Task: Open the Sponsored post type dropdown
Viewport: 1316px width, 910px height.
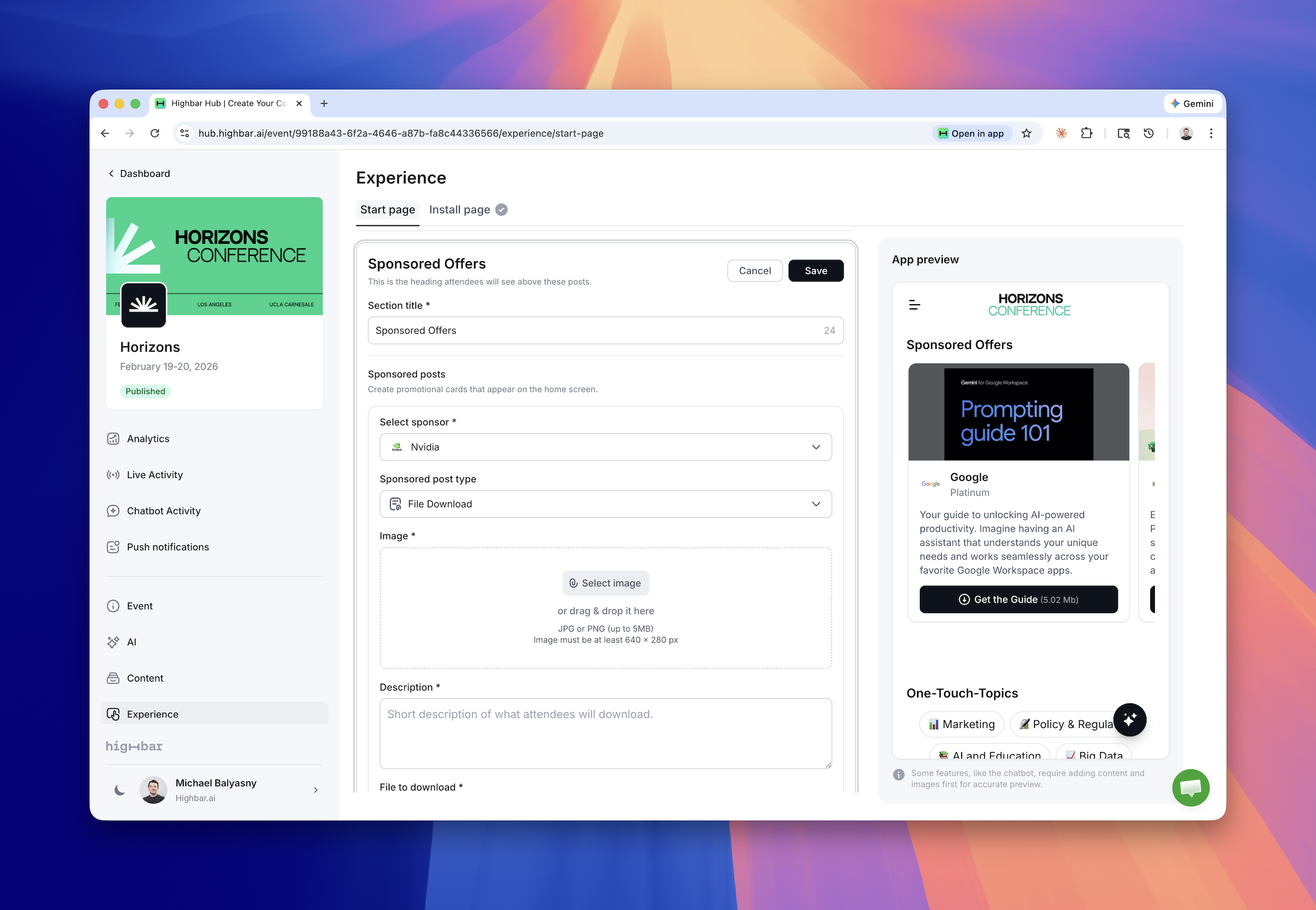Action: click(605, 504)
